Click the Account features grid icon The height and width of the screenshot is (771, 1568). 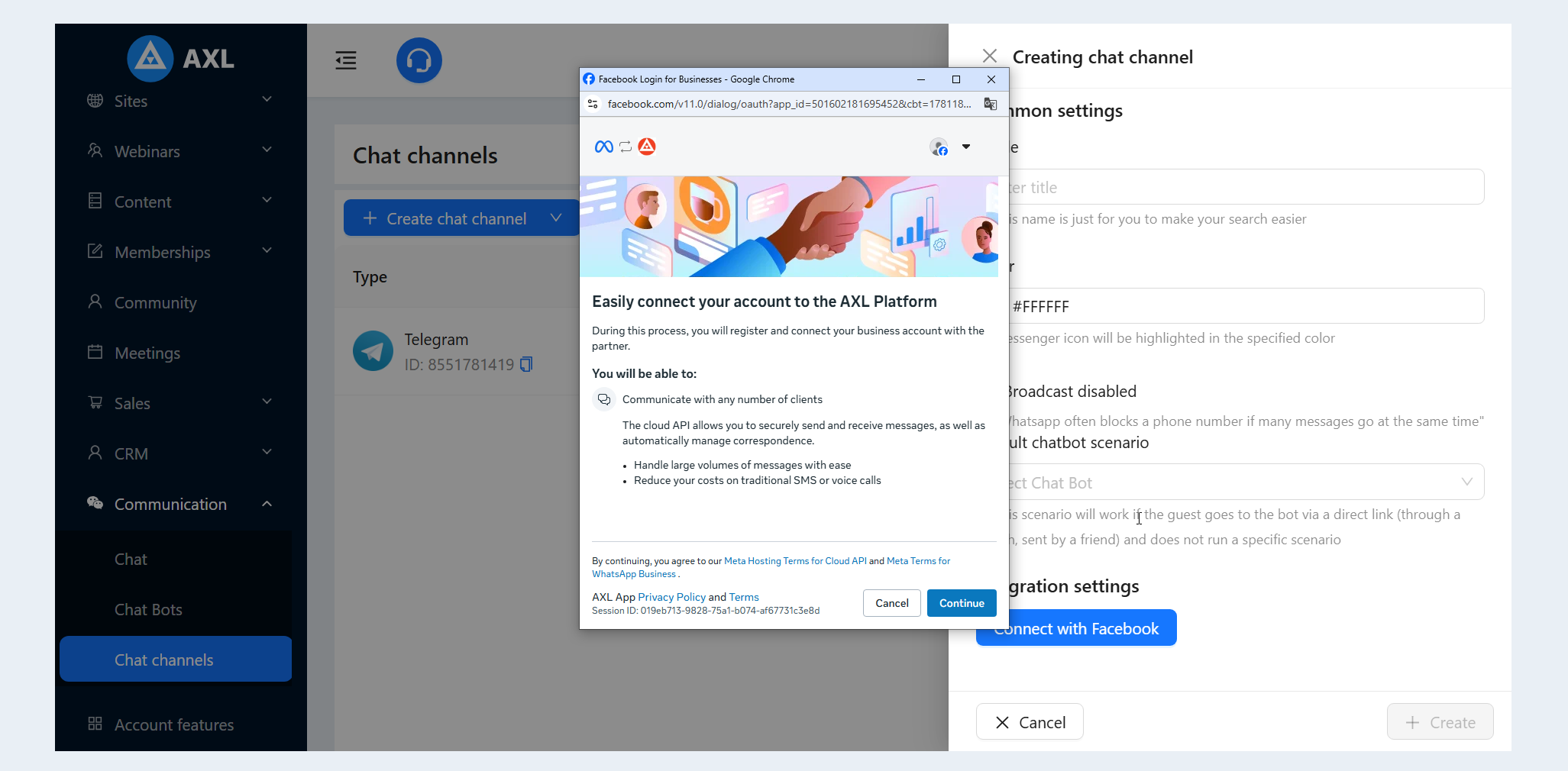(95, 724)
